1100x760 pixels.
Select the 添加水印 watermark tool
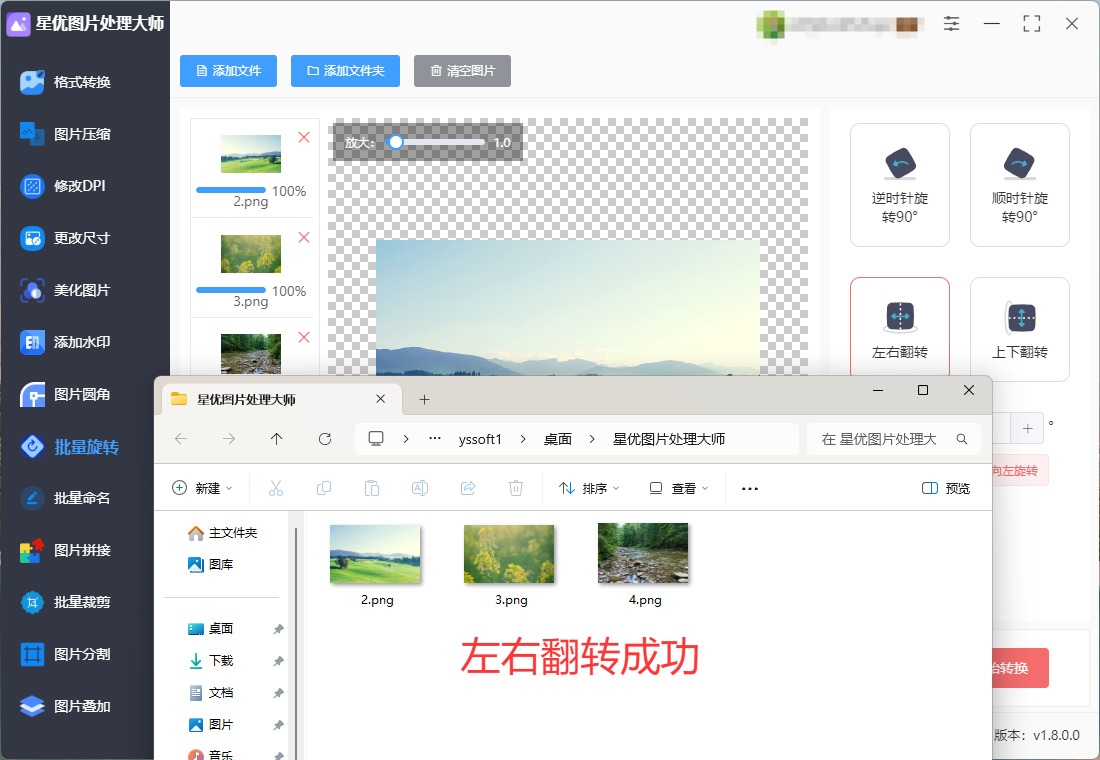click(65, 342)
